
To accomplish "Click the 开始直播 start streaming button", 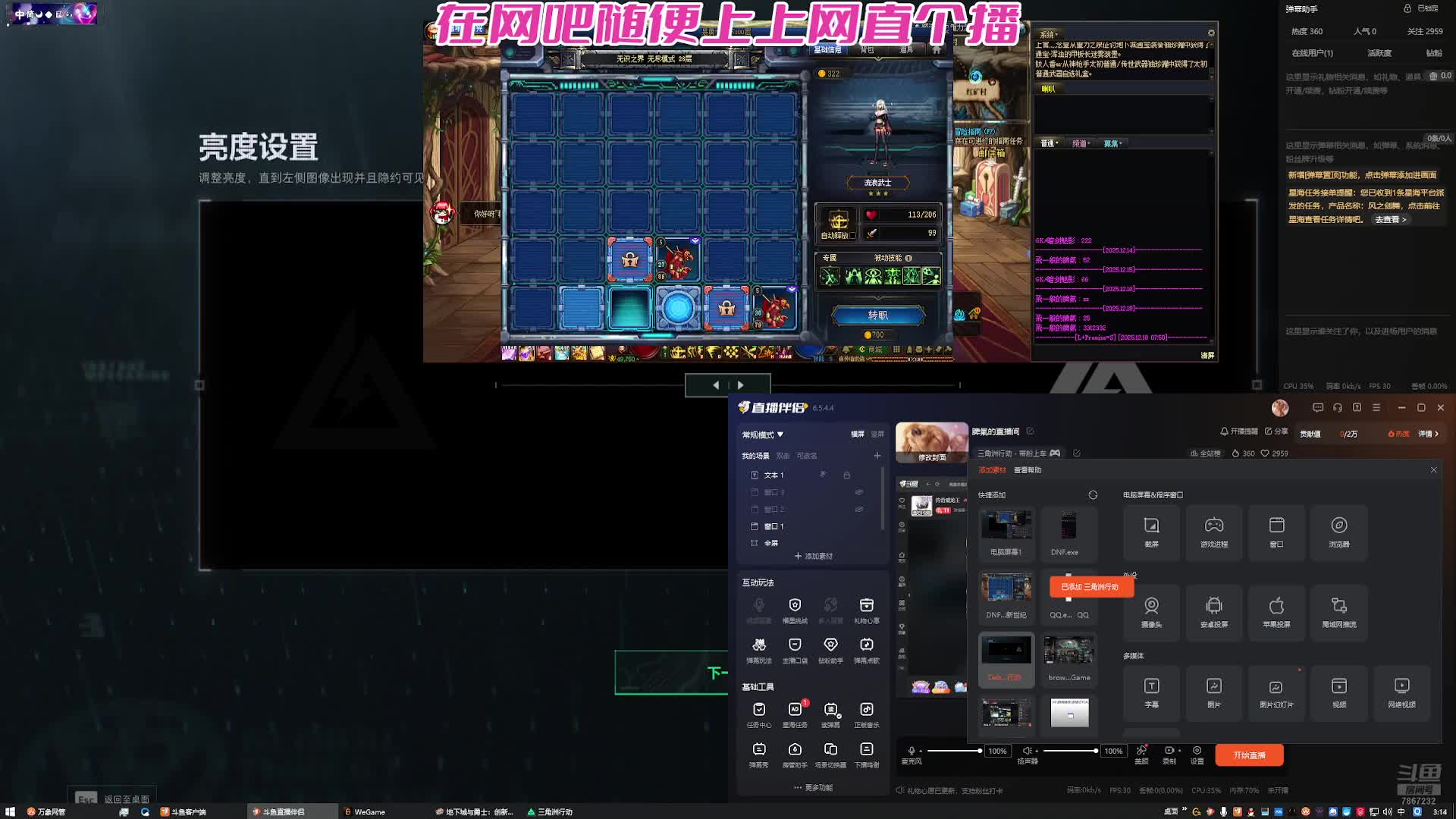I will pos(1249,755).
